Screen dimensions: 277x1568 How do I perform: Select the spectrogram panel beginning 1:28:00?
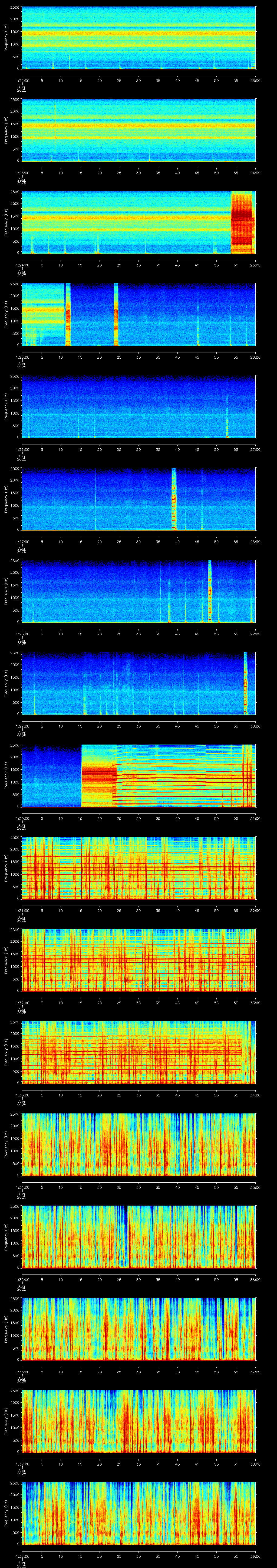point(138,591)
